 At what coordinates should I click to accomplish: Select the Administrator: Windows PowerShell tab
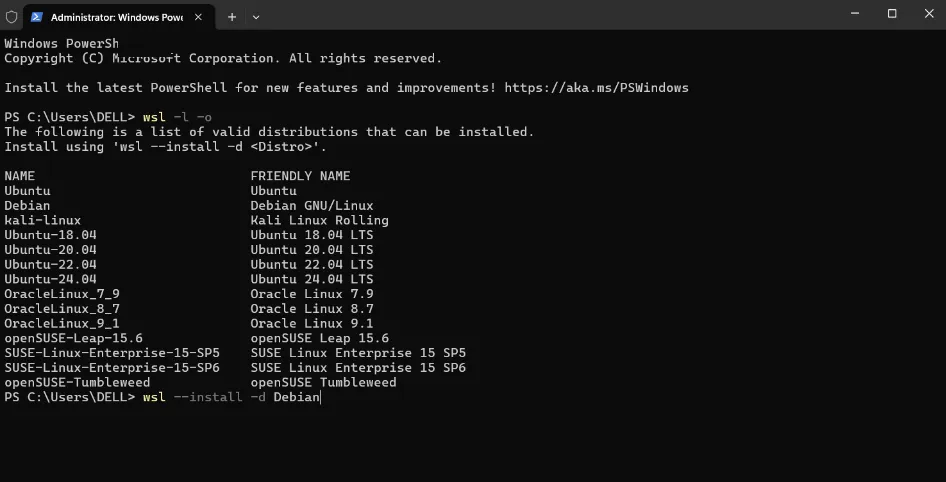(x=110, y=17)
